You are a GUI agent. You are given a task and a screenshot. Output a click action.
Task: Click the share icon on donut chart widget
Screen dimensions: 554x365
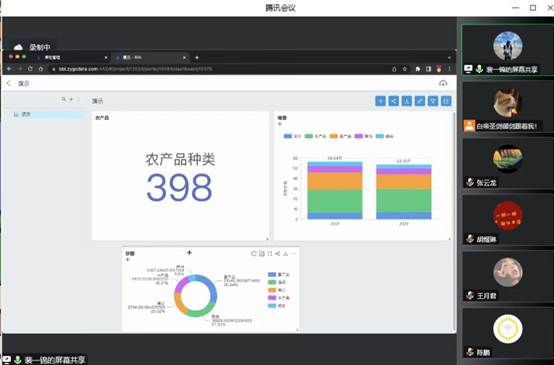(278, 253)
